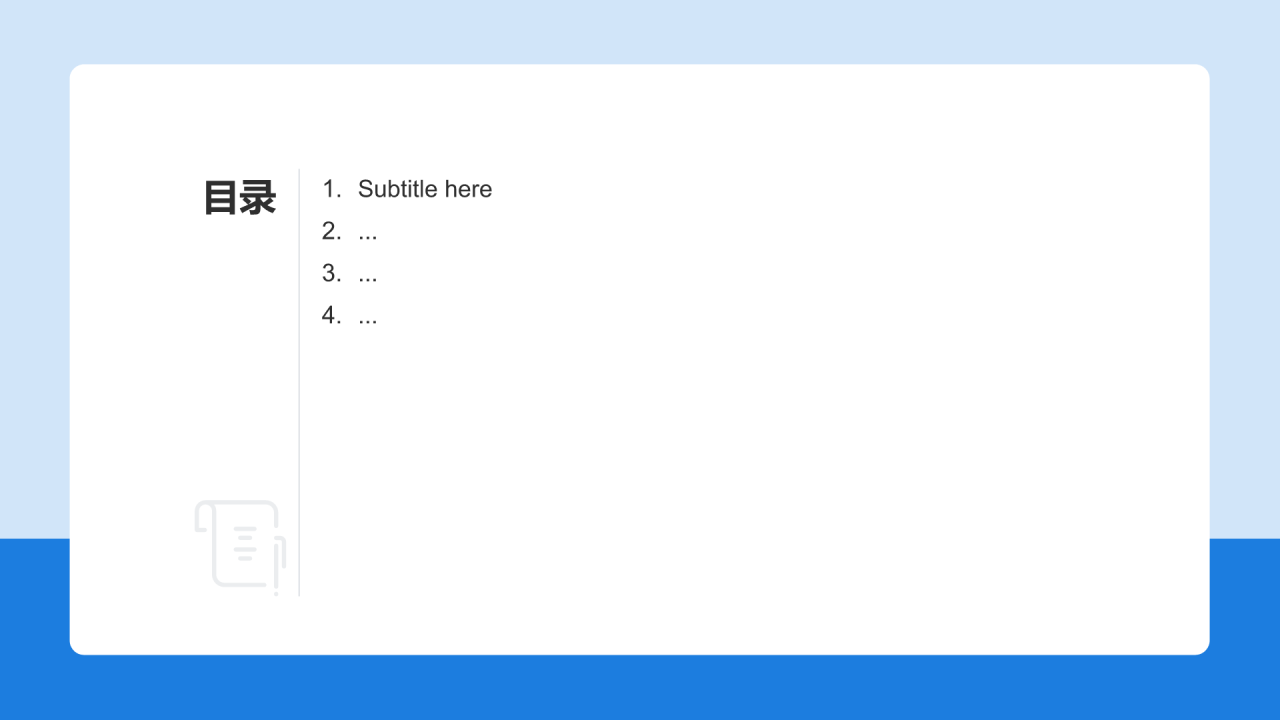Click the curled top-left corner of the scroll icon
Image resolution: width=1280 pixels, height=720 pixels.
(x=203, y=514)
